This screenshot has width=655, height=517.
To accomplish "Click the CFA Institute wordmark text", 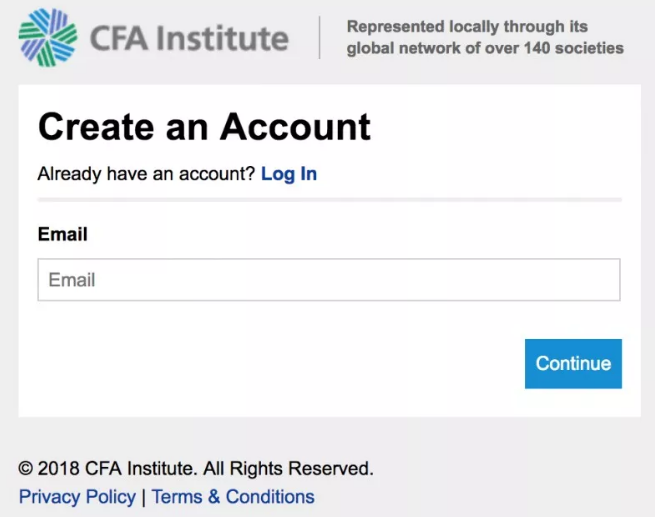I will click(x=189, y=39).
